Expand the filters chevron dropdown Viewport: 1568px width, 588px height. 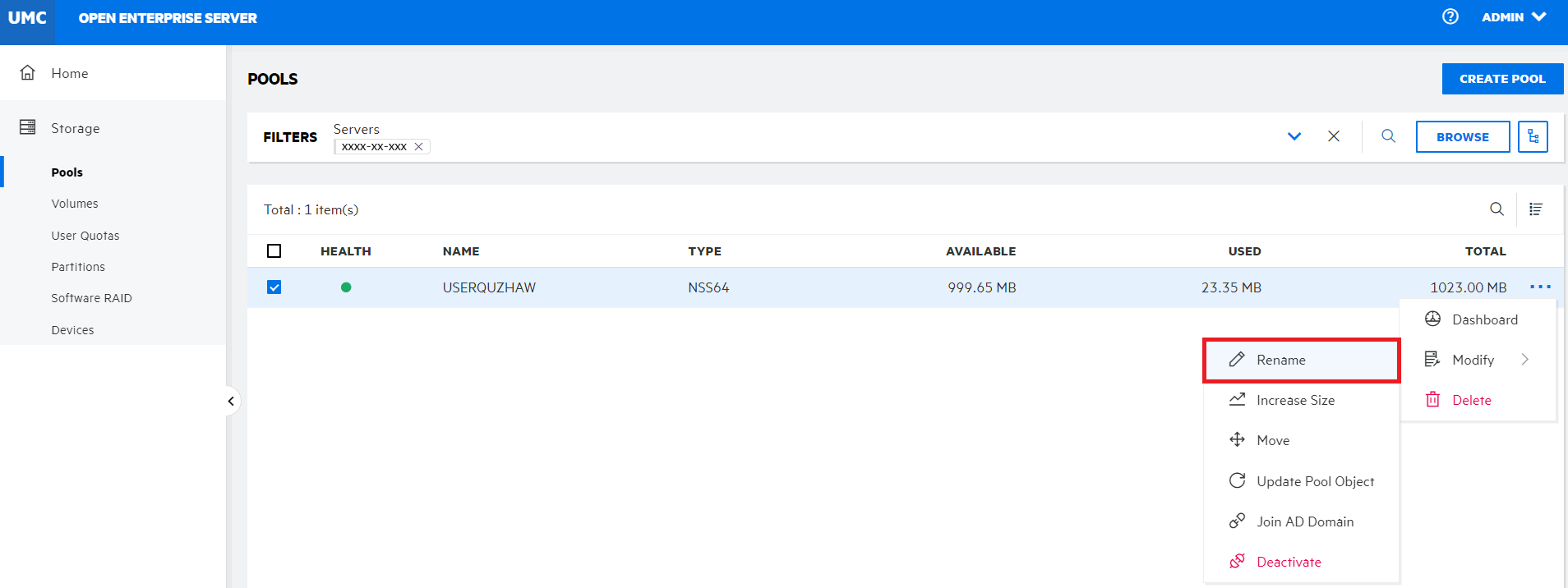[x=1294, y=136]
